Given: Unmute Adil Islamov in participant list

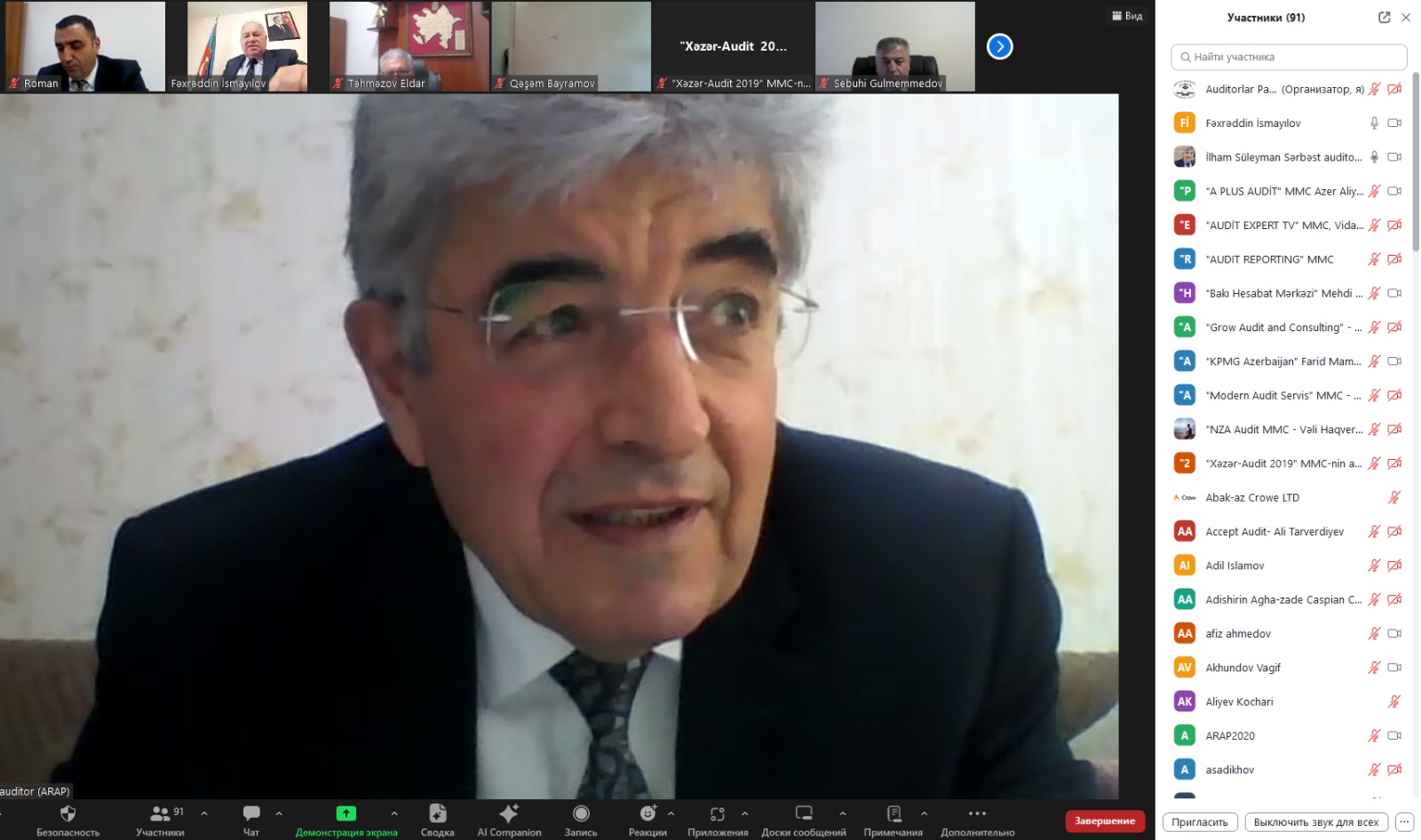Looking at the screenshot, I should click(x=1374, y=566).
